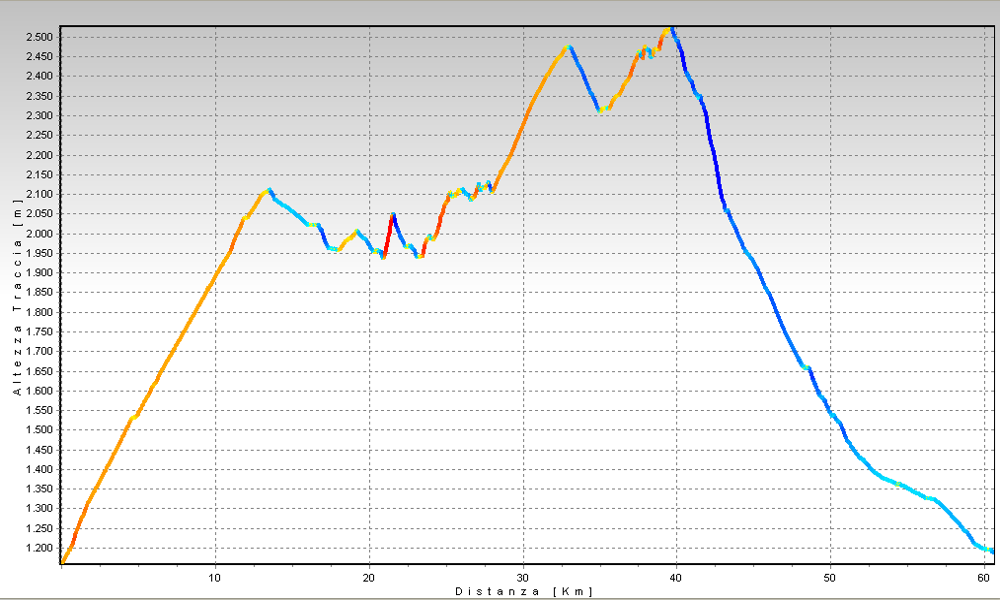Click the 30 km tick label
Viewport: 1000px width, 600px height.
(x=523, y=578)
